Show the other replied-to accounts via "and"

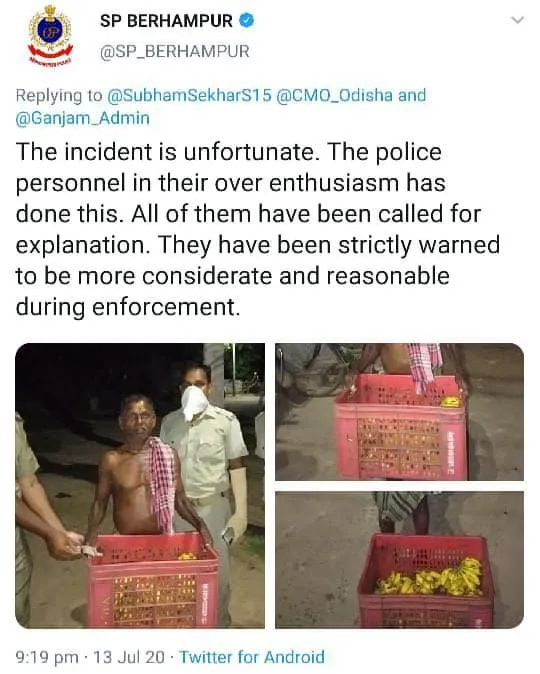pyautogui.click(x=411, y=95)
